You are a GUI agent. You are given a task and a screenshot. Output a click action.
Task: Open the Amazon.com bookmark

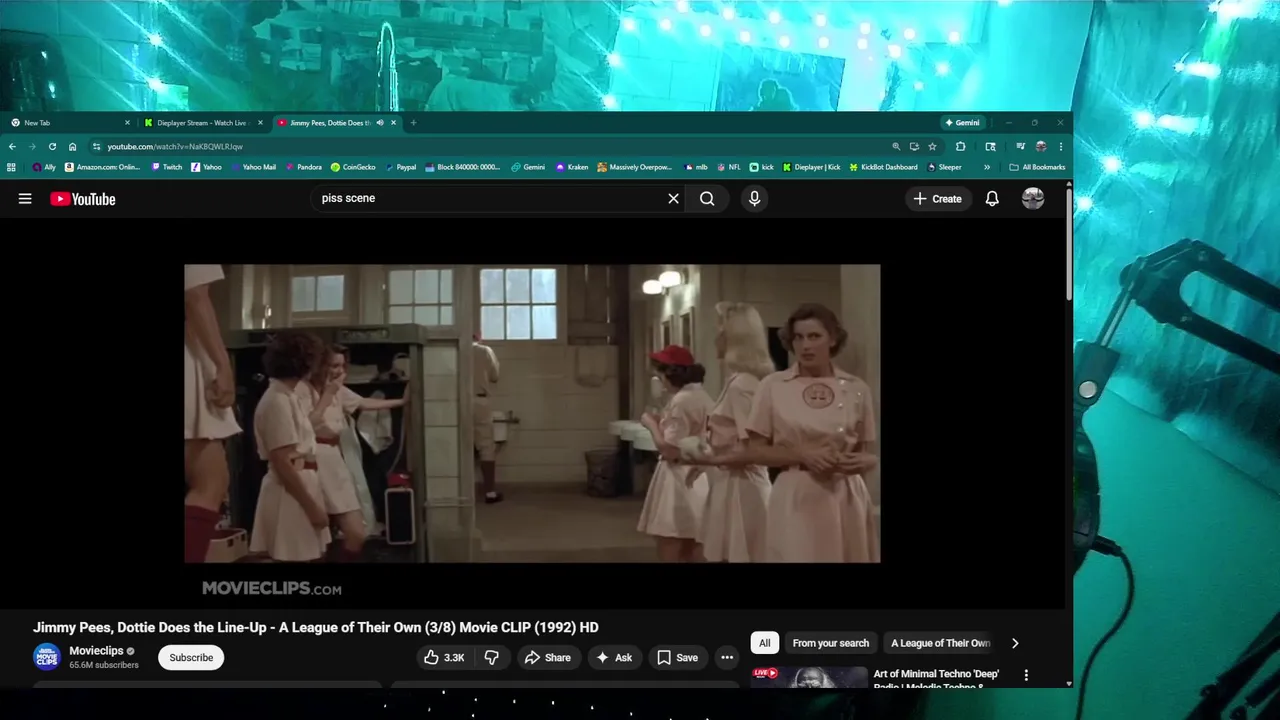click(x=103, y=167)
